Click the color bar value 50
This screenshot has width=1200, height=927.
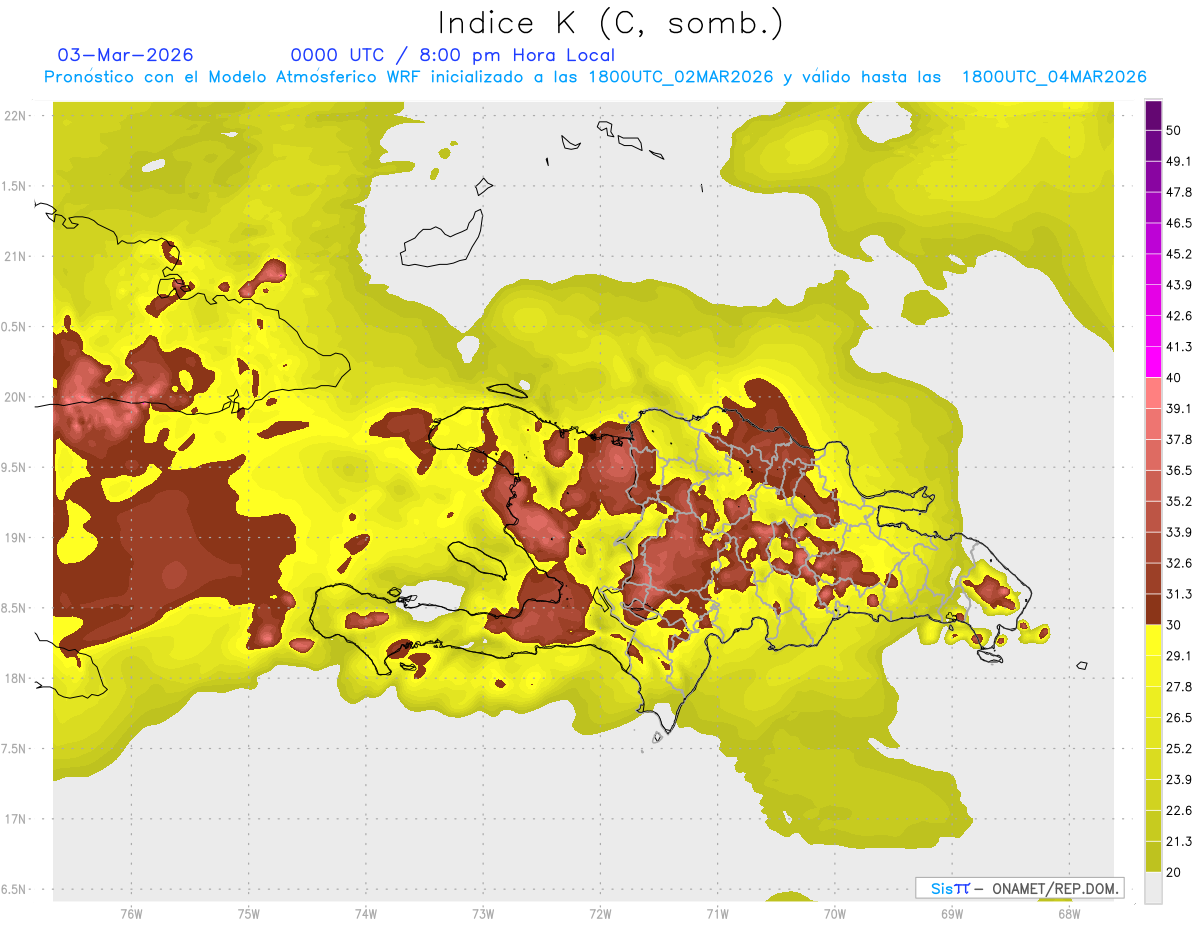1174,130
